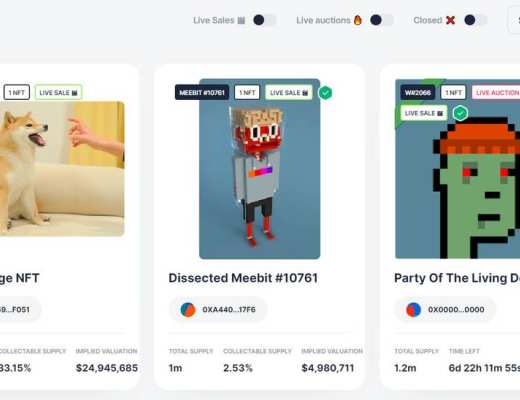Click the red X icon beside Closed
This screenshot has width=520, height=400.
tap(450, 20)
